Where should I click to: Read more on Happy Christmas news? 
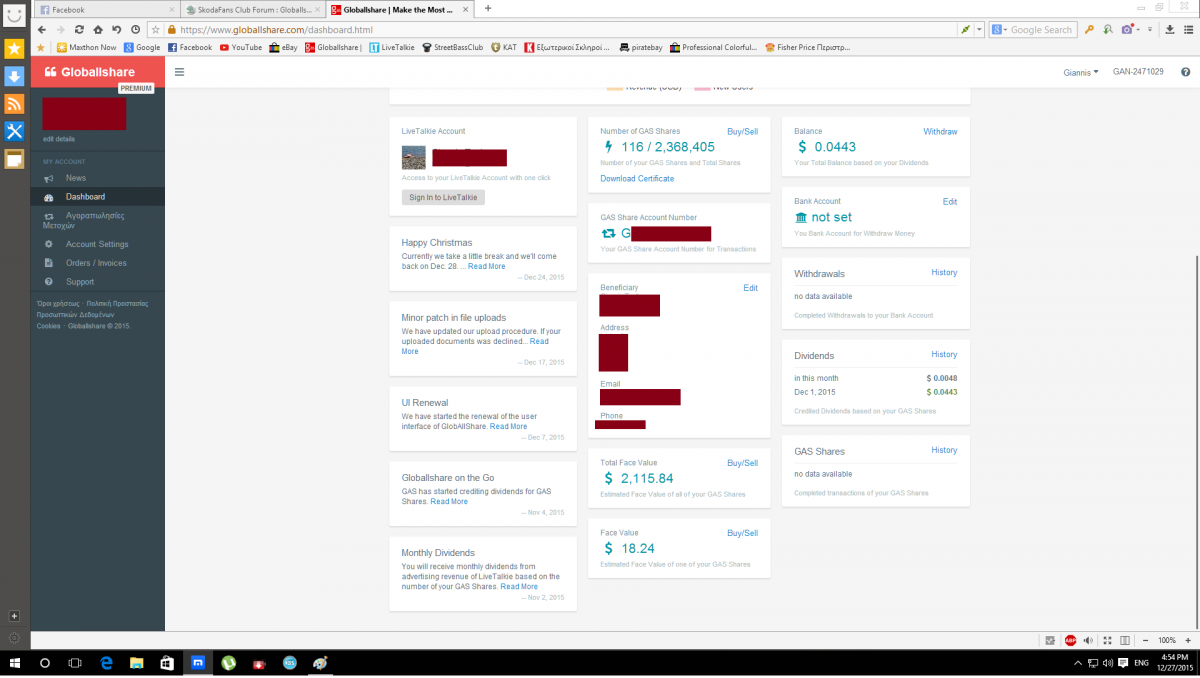click(487, 266)
